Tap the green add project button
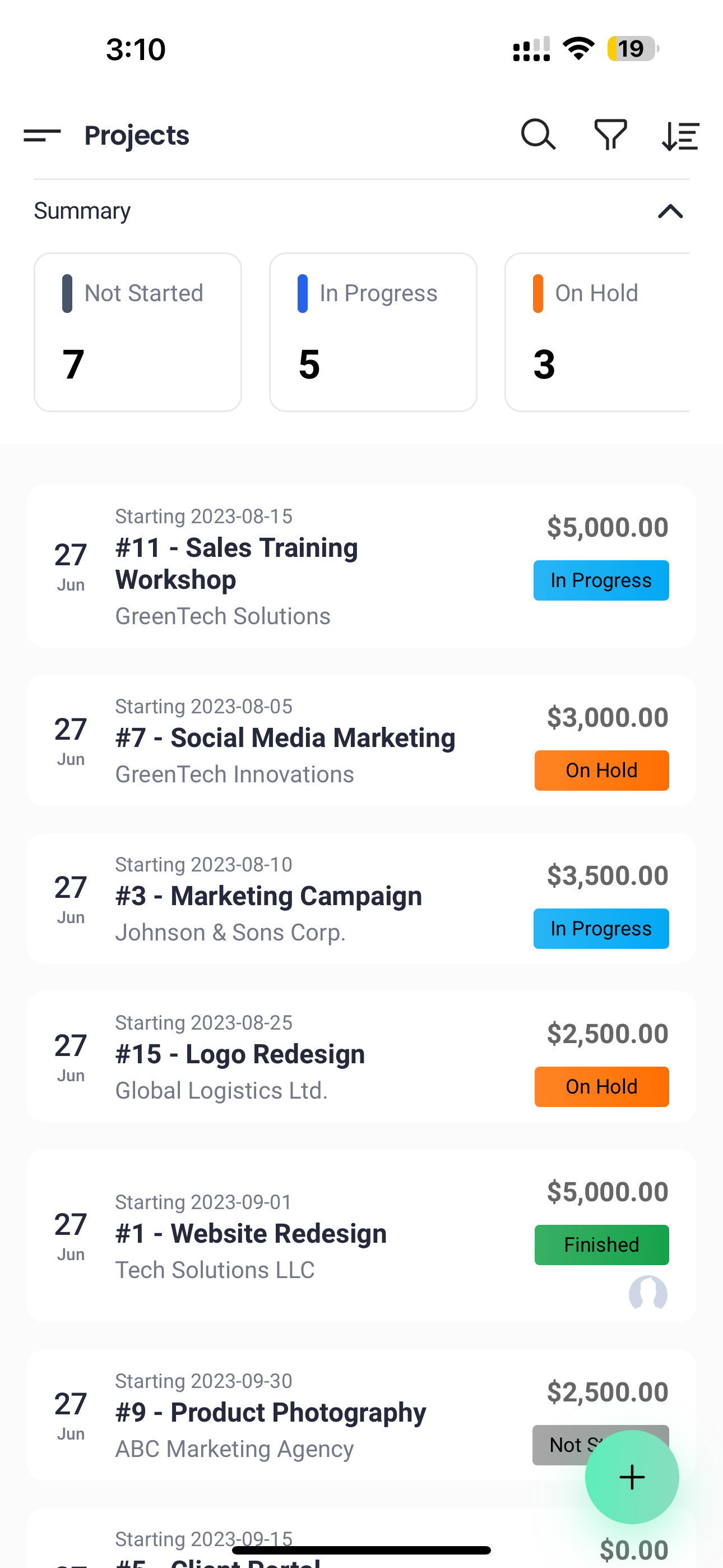The width and height of the screenshot is (723, 1568). point(632,1477)
